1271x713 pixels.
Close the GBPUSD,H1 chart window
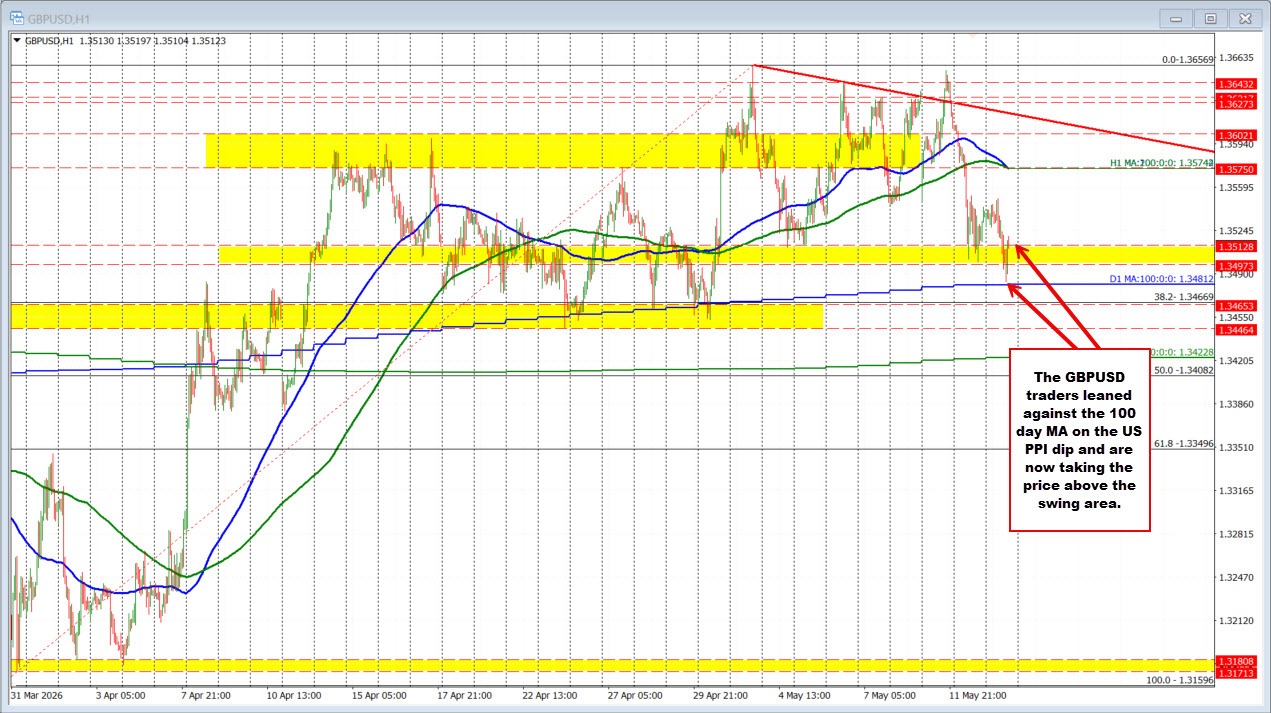[x=1244, y=18]
